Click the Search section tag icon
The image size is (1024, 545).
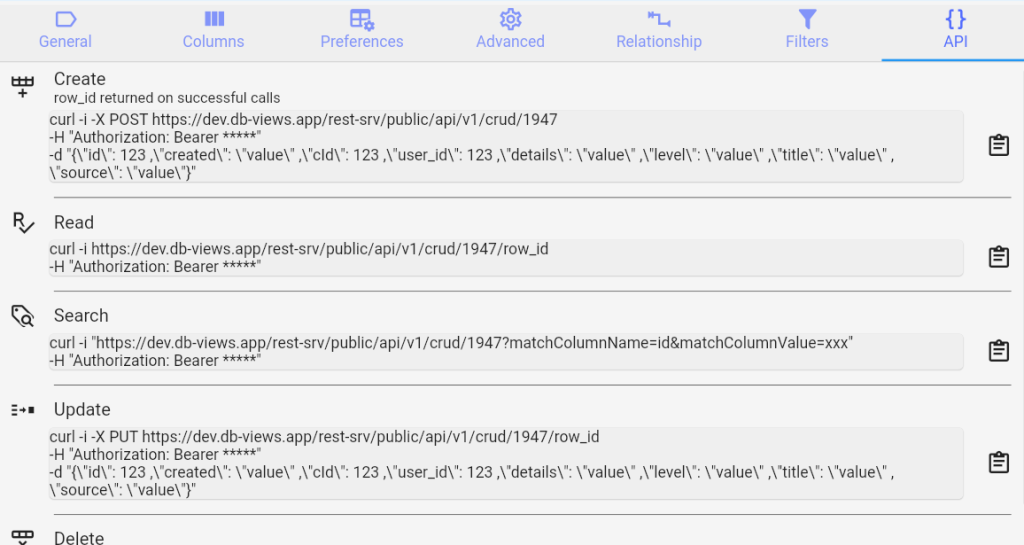[x=23, y=316]
